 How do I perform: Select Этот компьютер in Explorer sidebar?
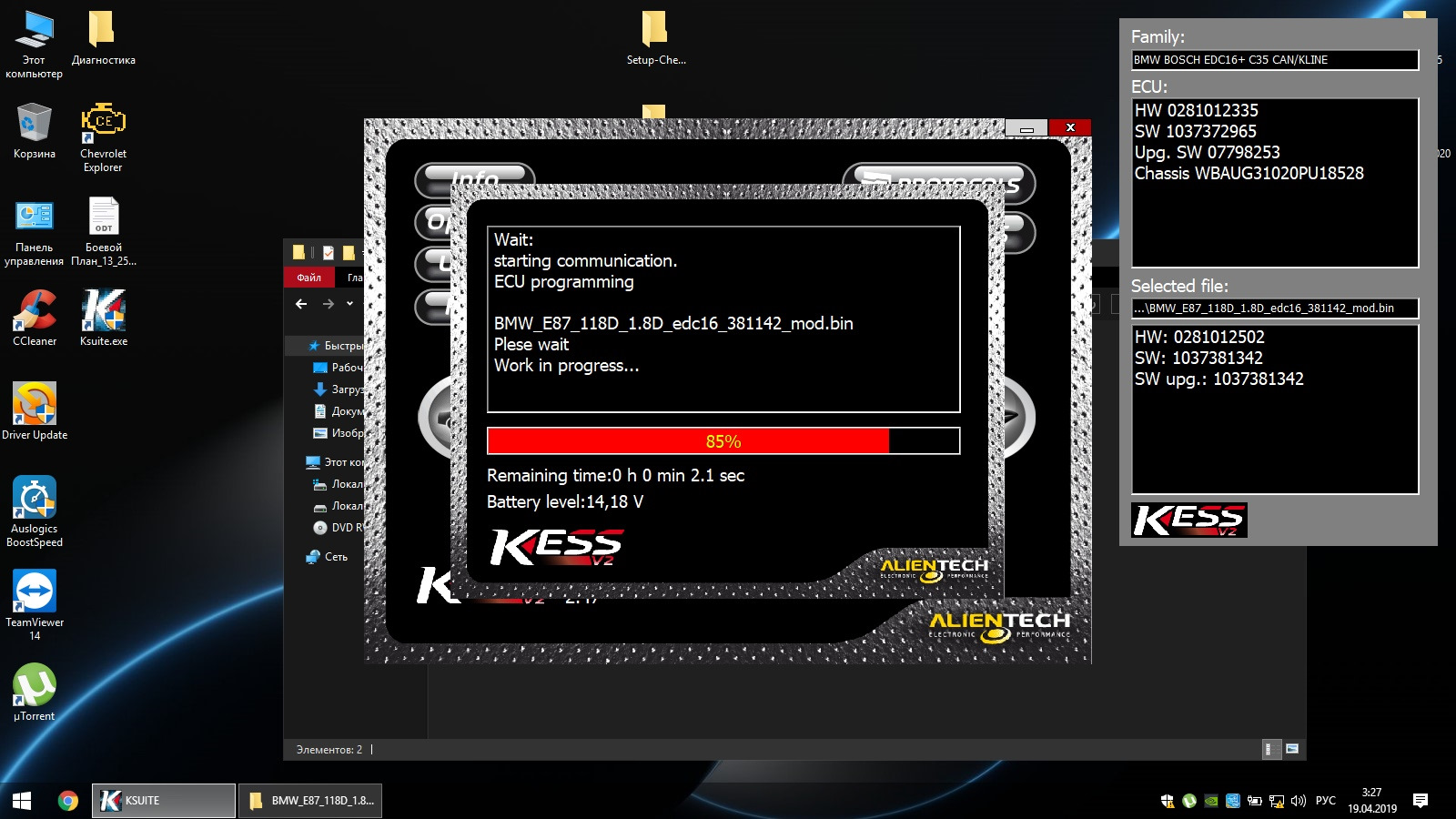pyautogui.click(x=335, y=462)
